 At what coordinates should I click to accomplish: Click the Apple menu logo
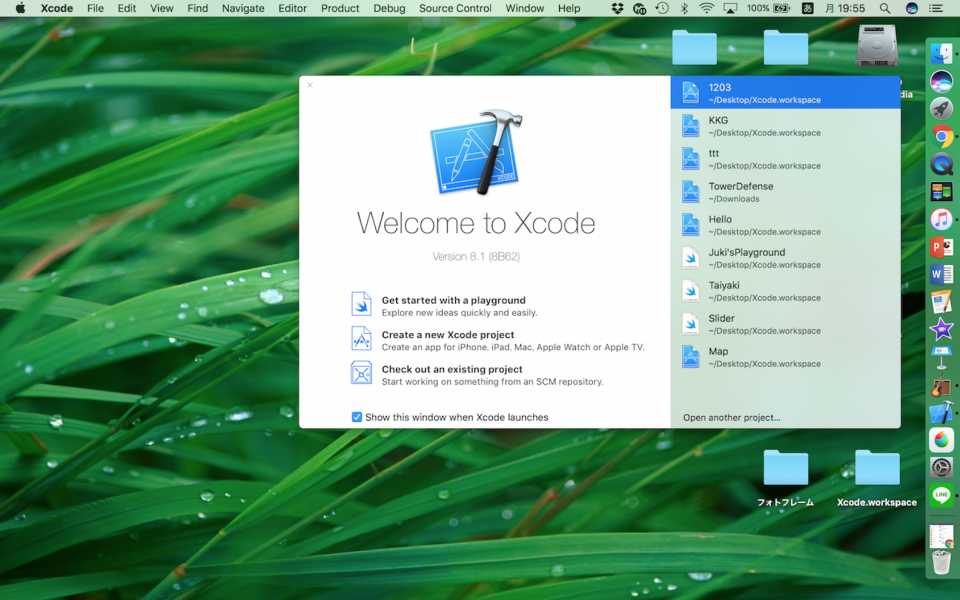pyautogui.click(x=20, y=8)
